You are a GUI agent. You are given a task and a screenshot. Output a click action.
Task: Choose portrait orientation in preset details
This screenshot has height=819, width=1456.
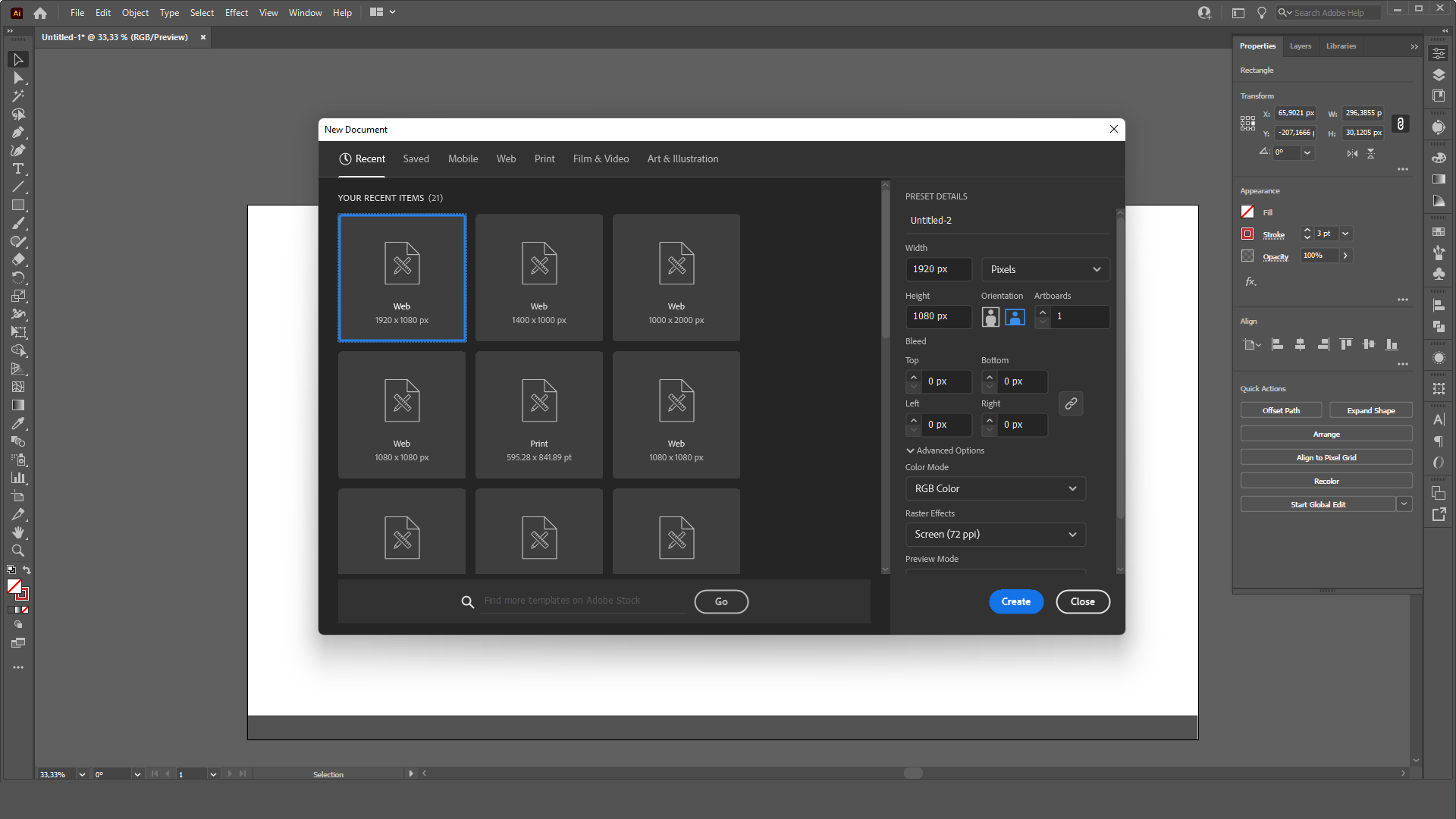[990, 317]
